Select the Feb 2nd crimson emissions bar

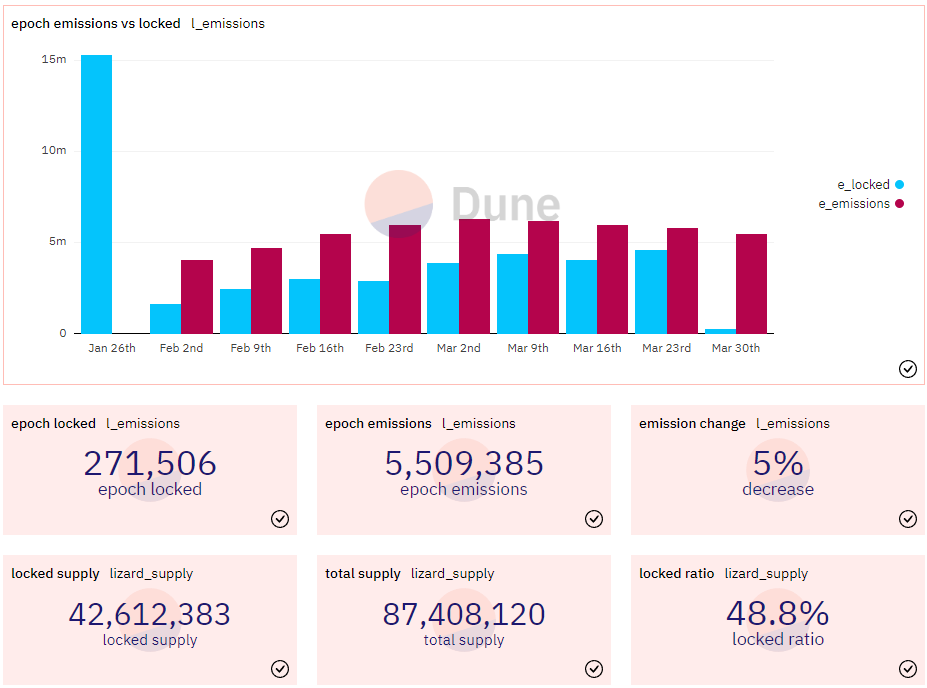pos(197,297)
